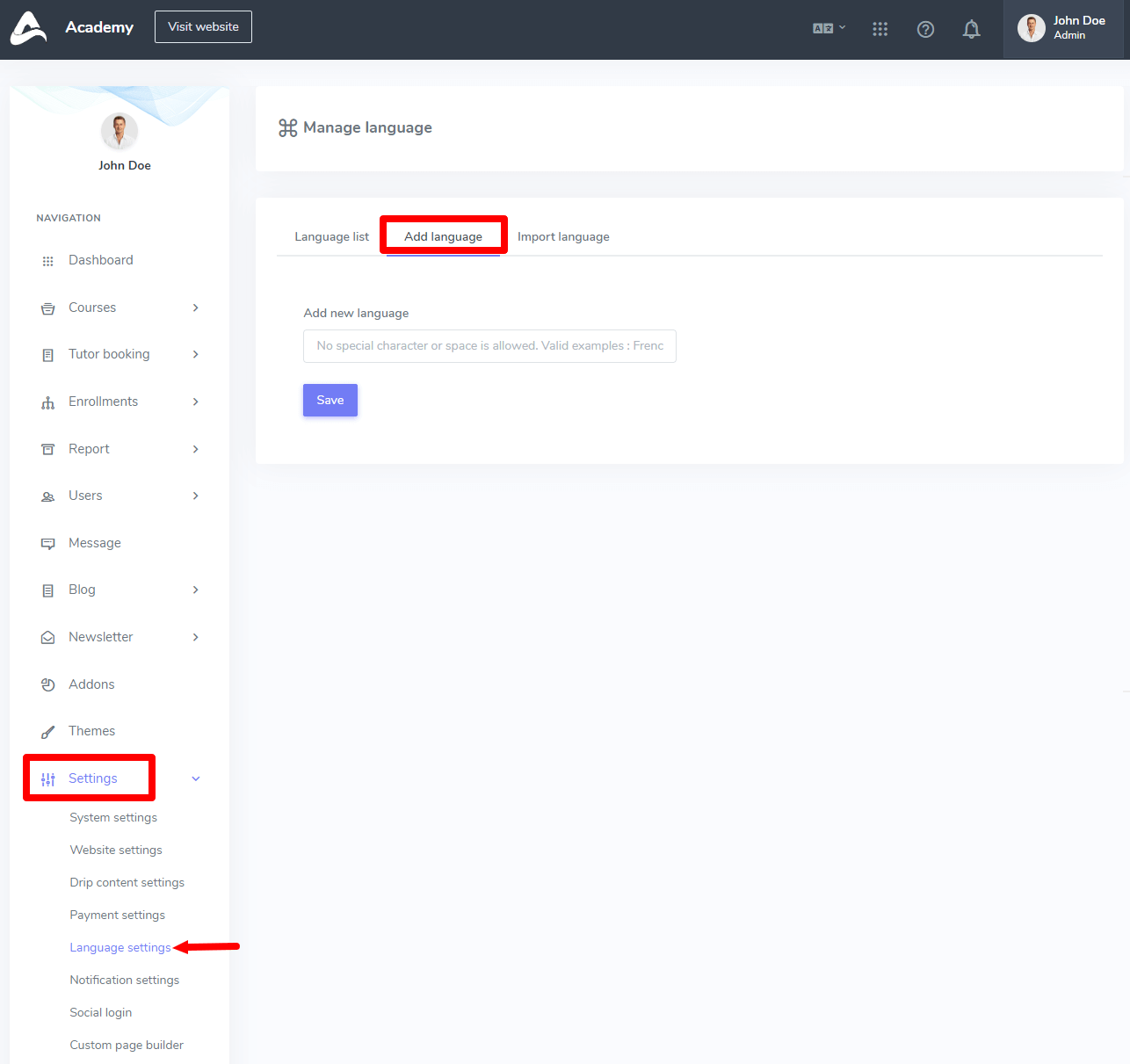Click the Message icon in sidebar
Screen dimensions: 1130x1064
click(48, 544)
